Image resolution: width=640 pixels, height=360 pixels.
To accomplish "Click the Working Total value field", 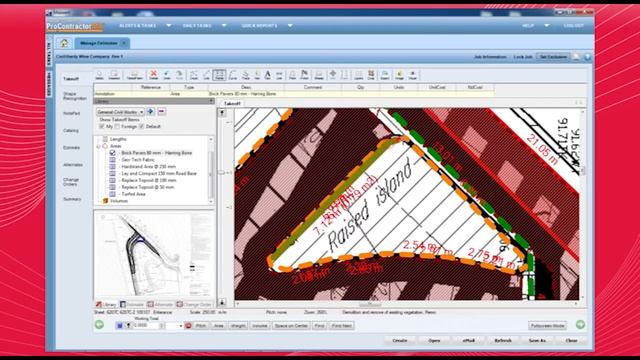I will (146, 326).
